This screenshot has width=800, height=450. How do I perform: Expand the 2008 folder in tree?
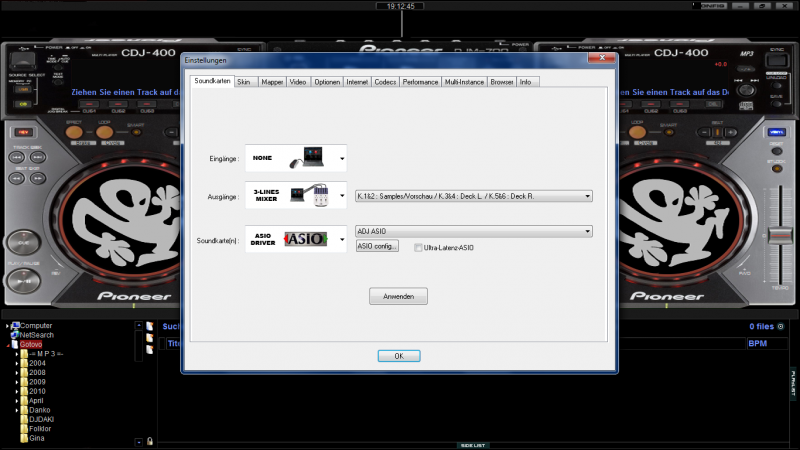(17, 373)
